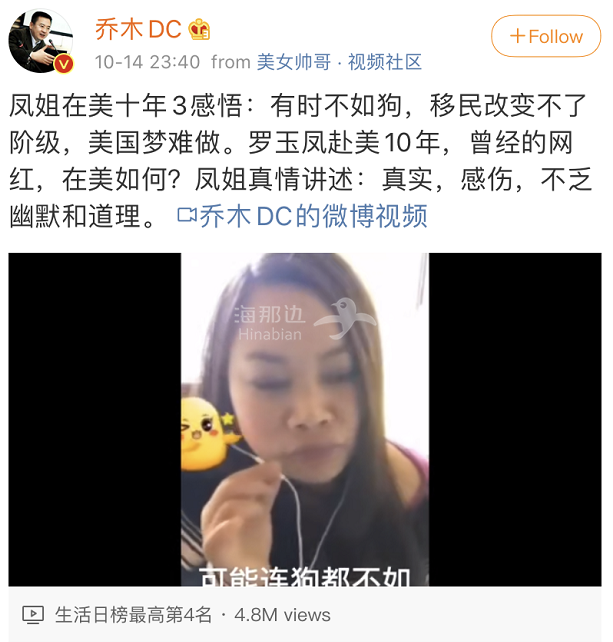This screenshot has width=613, height=642.
Task: Click the play icon beside 生活日榜
Action: click(33, 614)
